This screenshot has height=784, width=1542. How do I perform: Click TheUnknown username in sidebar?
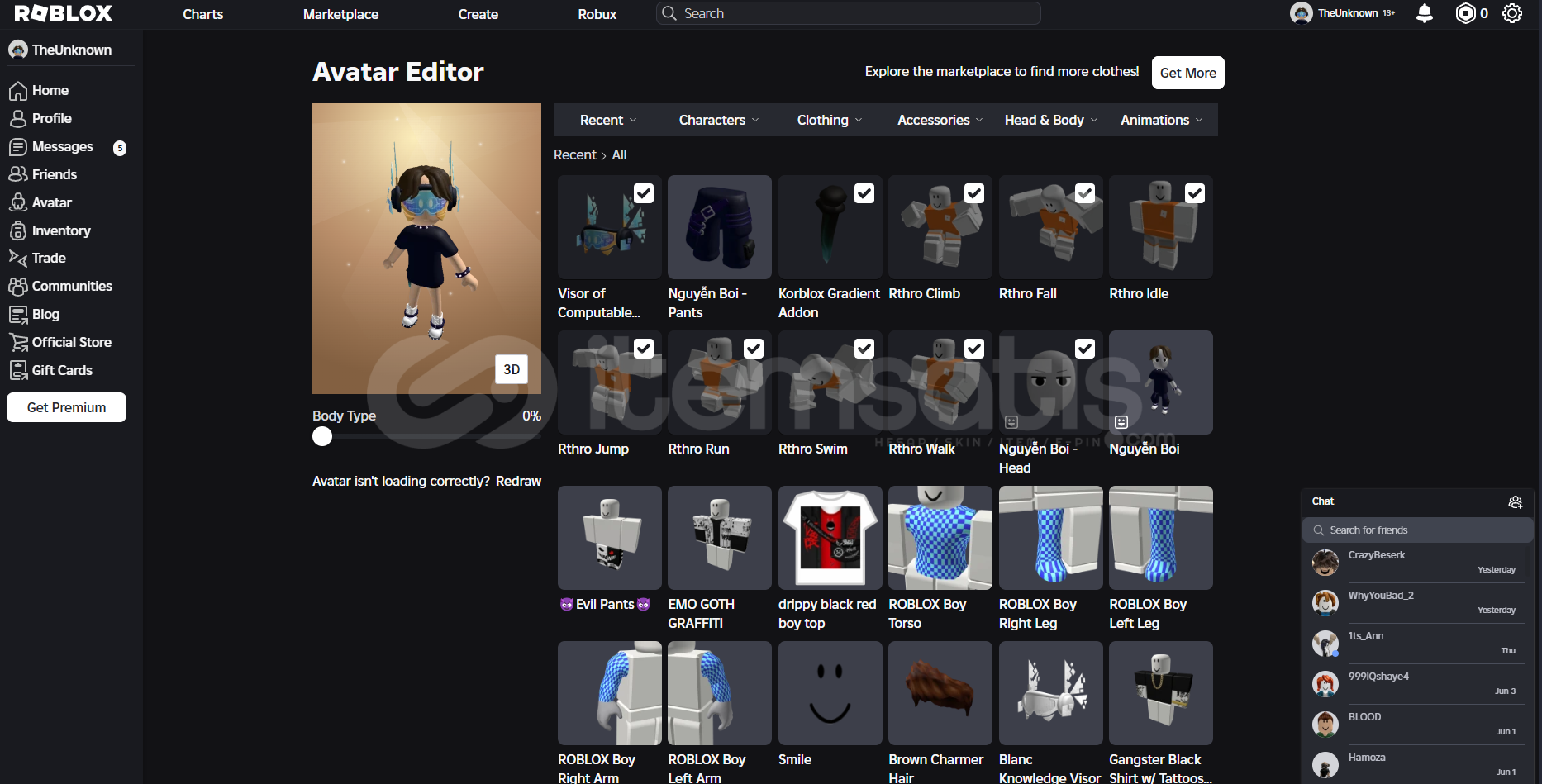coord(72,50)
